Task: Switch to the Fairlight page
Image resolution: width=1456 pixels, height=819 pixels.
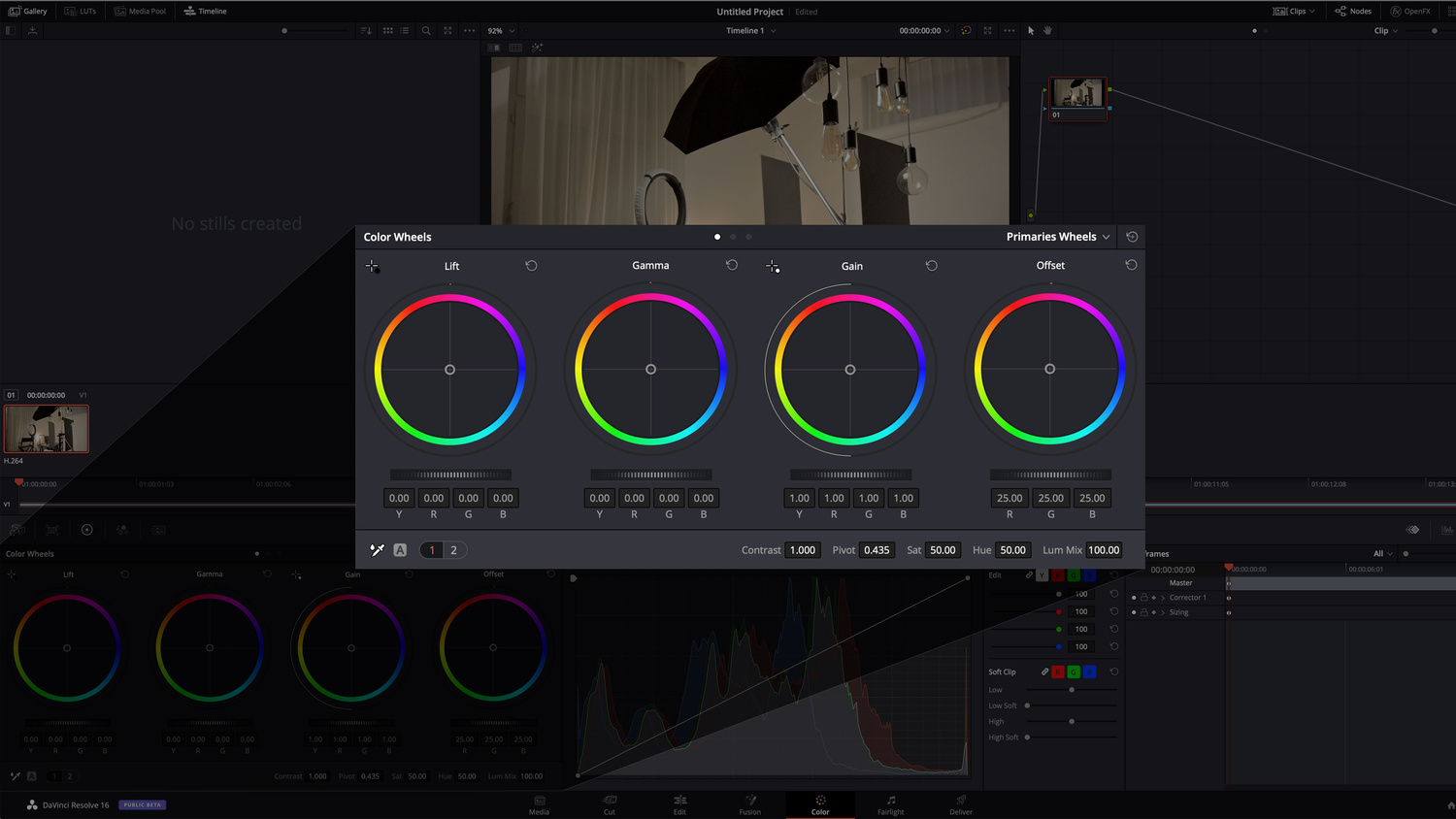Action: tap(889, 805)
